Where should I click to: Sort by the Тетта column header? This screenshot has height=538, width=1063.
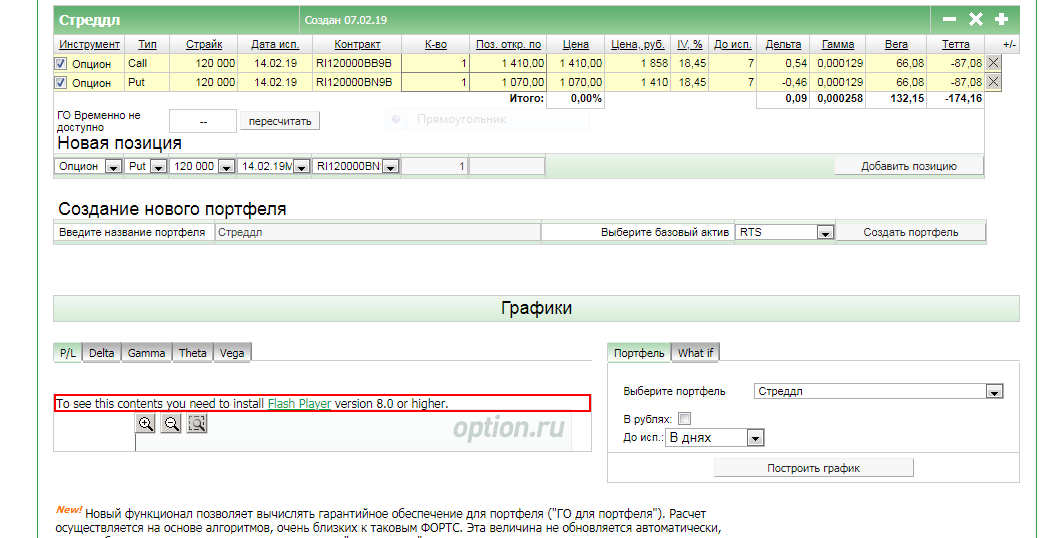coord(956,44)
